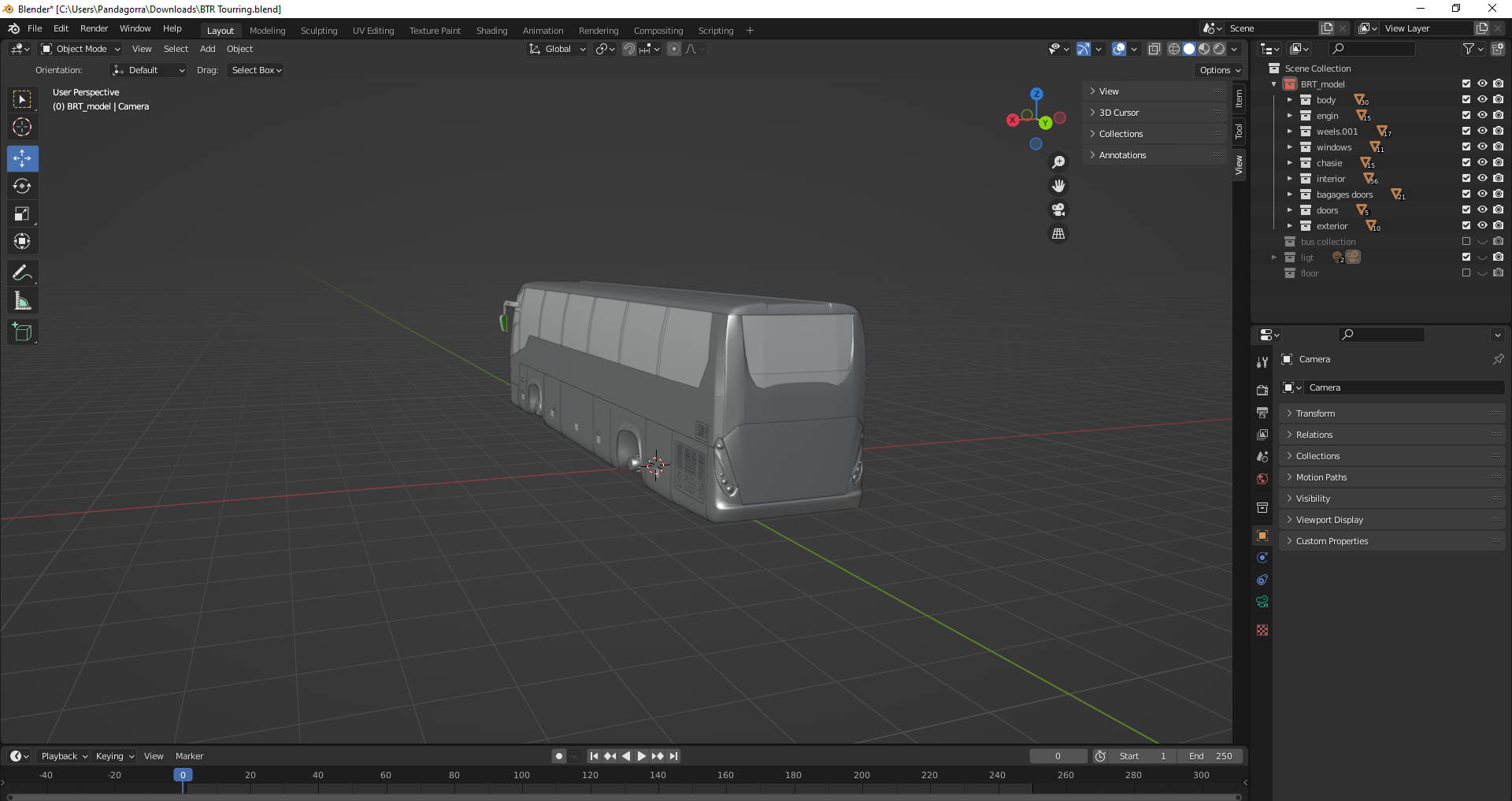Screen dimensions: 1512x801
Task: Hide the body collection in viewport
Action: pyautogui.click(x=1482, y=100)
